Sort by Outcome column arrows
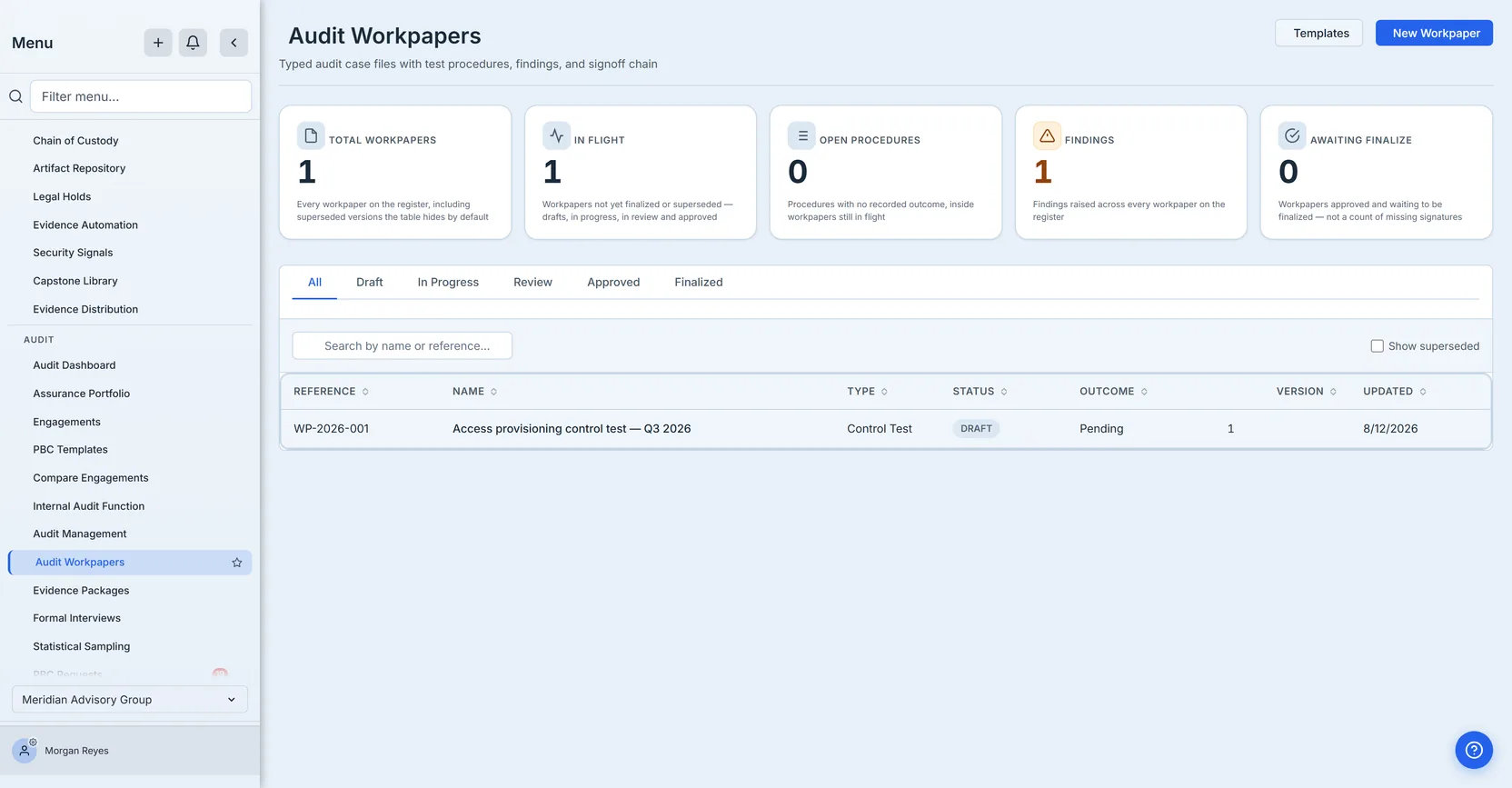The width and height of the screenshot is (1512, 788). 1144,392
